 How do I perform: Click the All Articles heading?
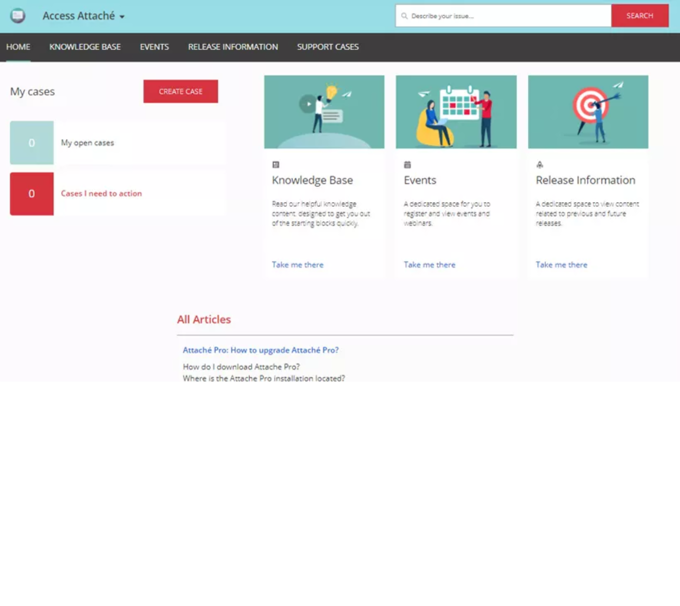(x=204, y=320)
